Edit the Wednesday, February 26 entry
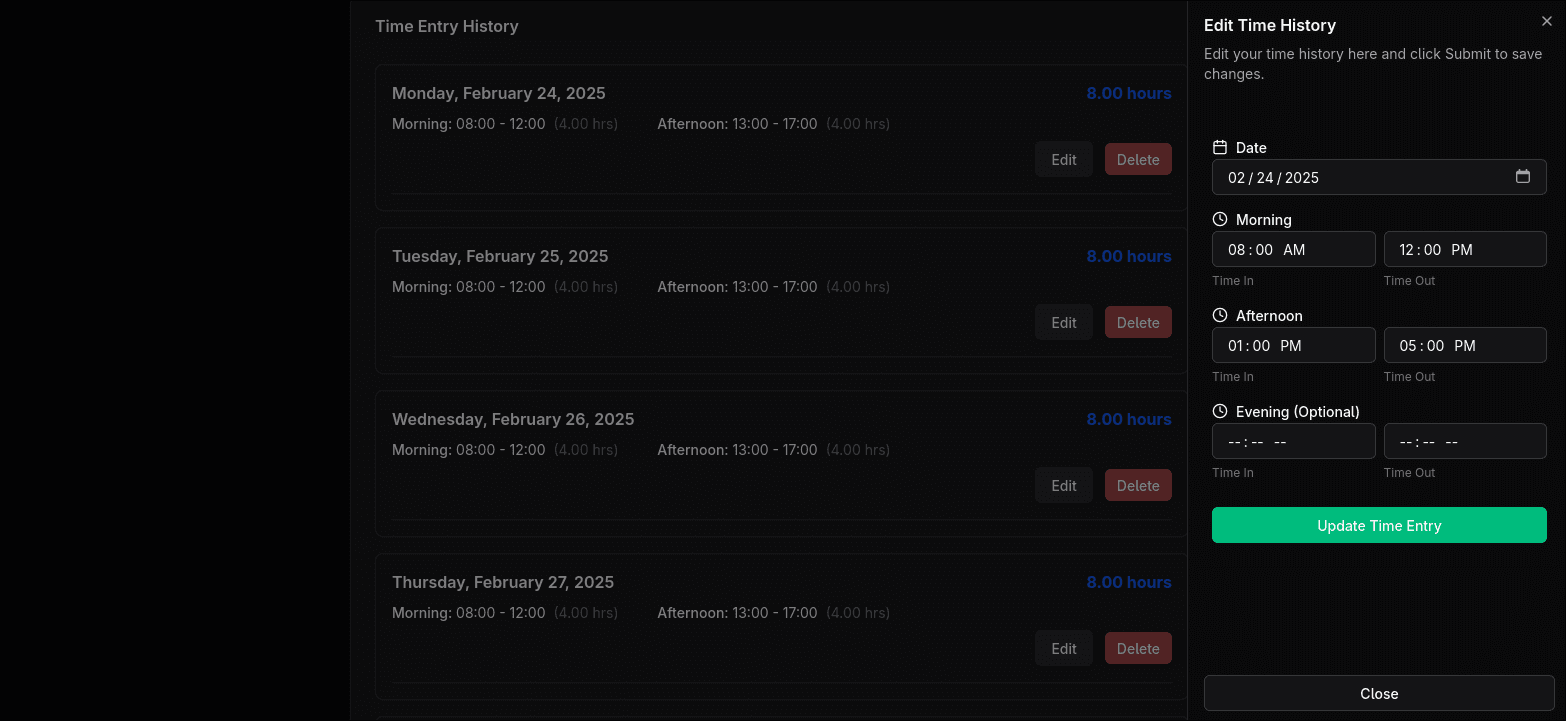 [1063, 484]
